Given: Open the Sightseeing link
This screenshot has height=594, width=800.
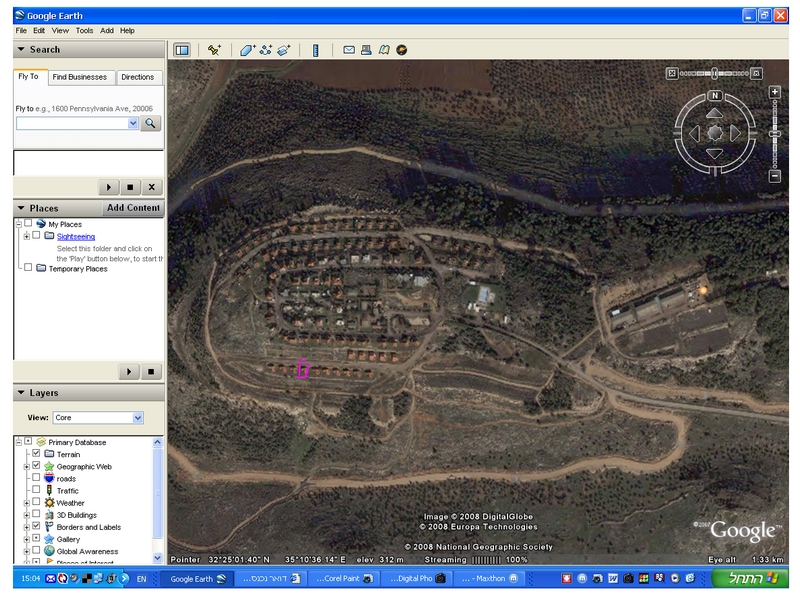Looking at the screenshot, I should pyautogui.click(x=76, y=236).
